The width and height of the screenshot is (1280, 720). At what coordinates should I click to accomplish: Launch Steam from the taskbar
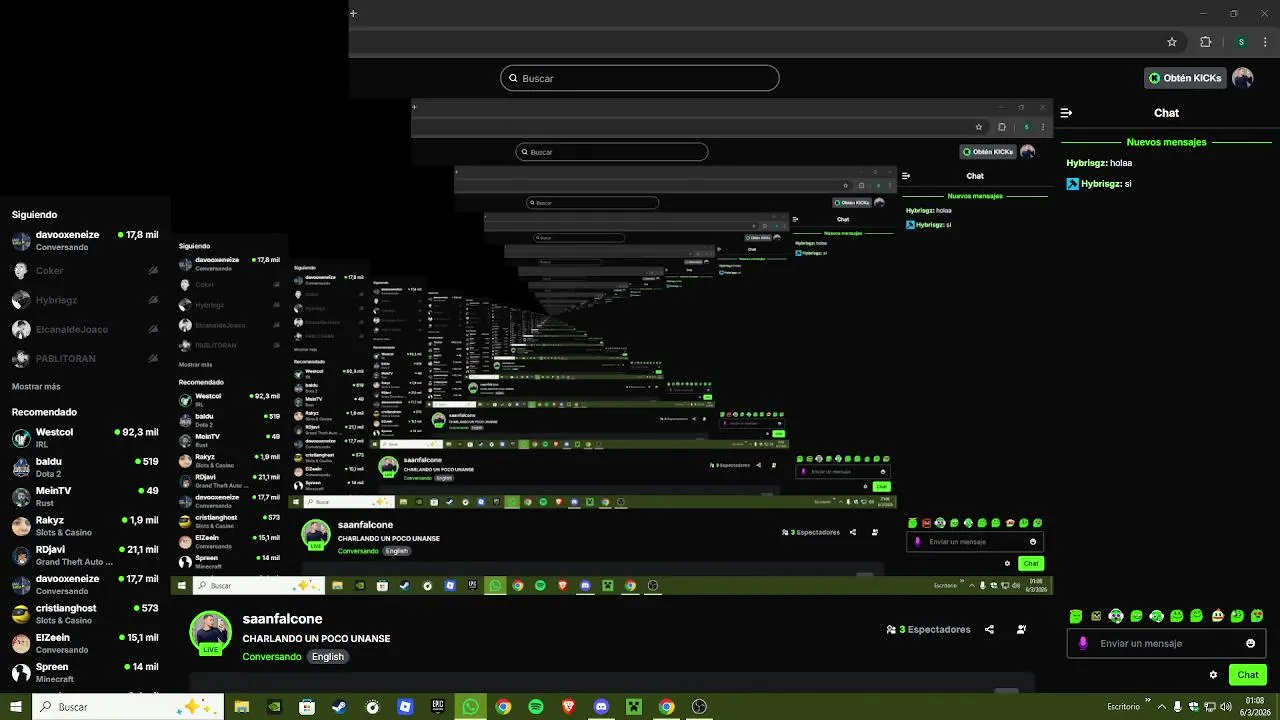coord(340,707)
